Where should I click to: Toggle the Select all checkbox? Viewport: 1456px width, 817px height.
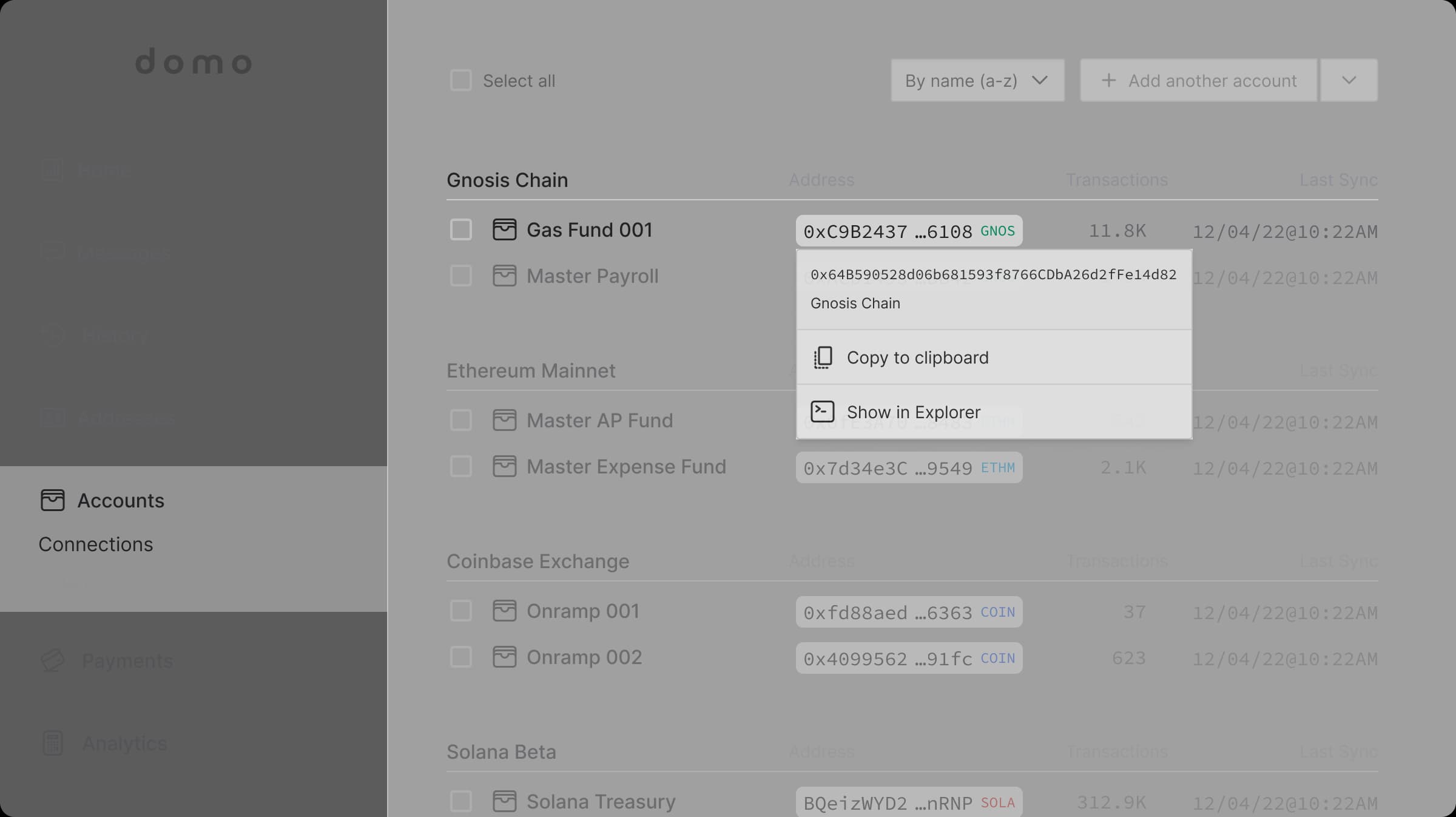point(461,80)
